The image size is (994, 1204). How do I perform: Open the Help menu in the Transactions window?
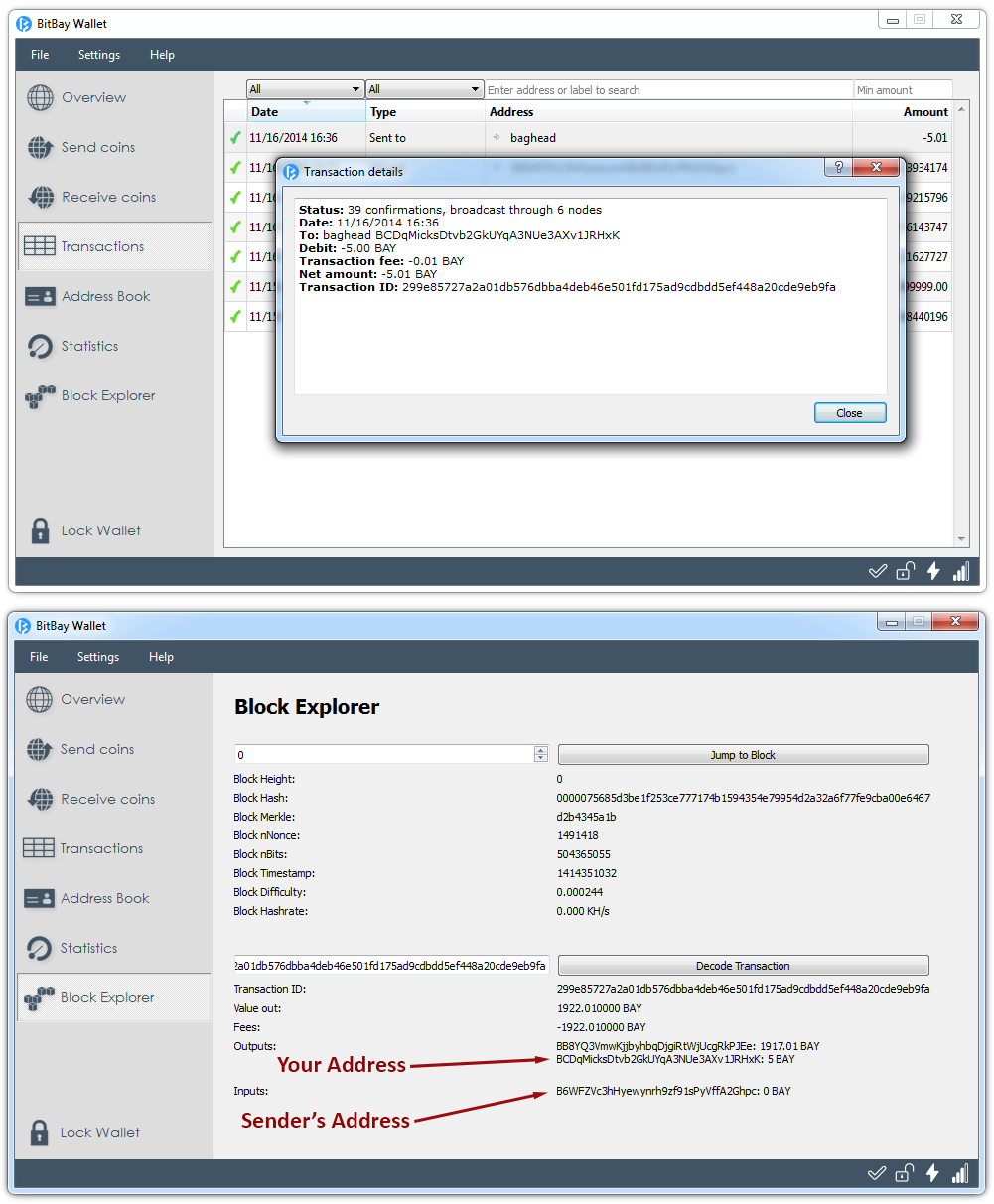click(162, 55)
